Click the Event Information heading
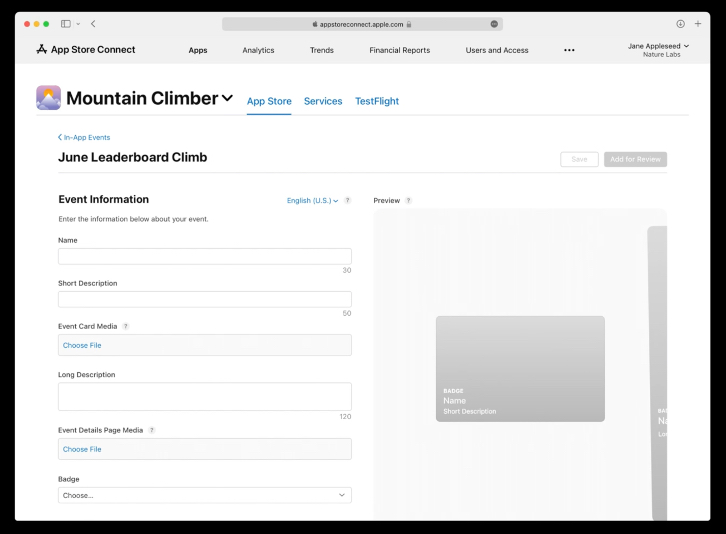 (x=104, y=199)
